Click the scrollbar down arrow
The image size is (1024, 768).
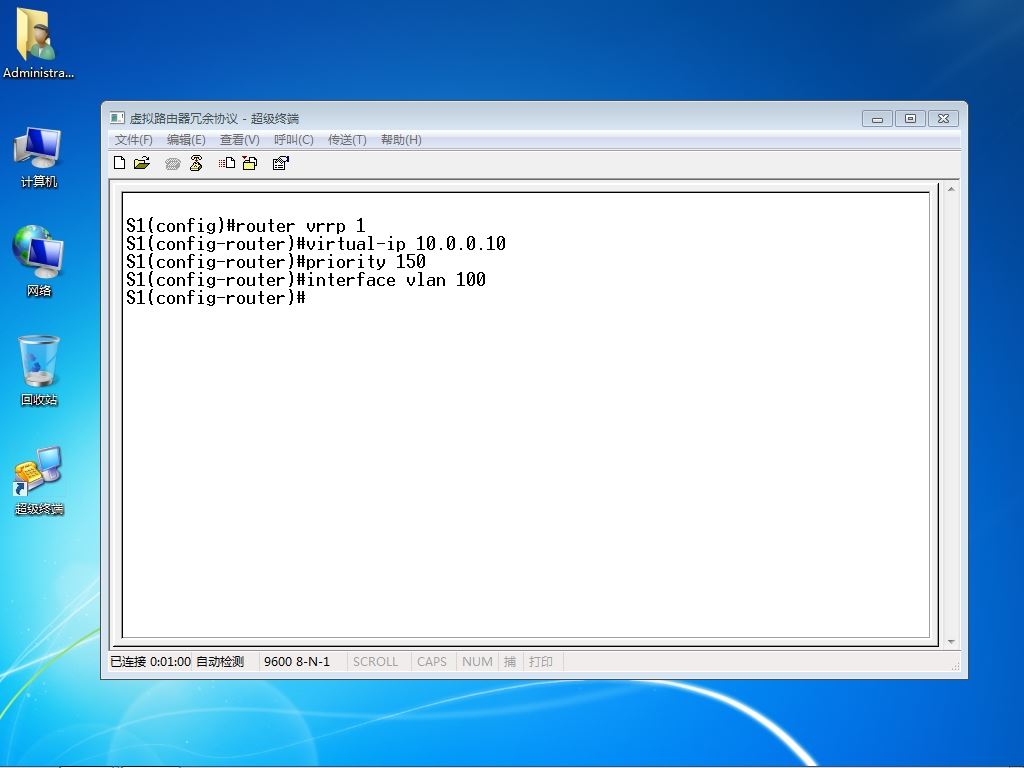[952, 642]
